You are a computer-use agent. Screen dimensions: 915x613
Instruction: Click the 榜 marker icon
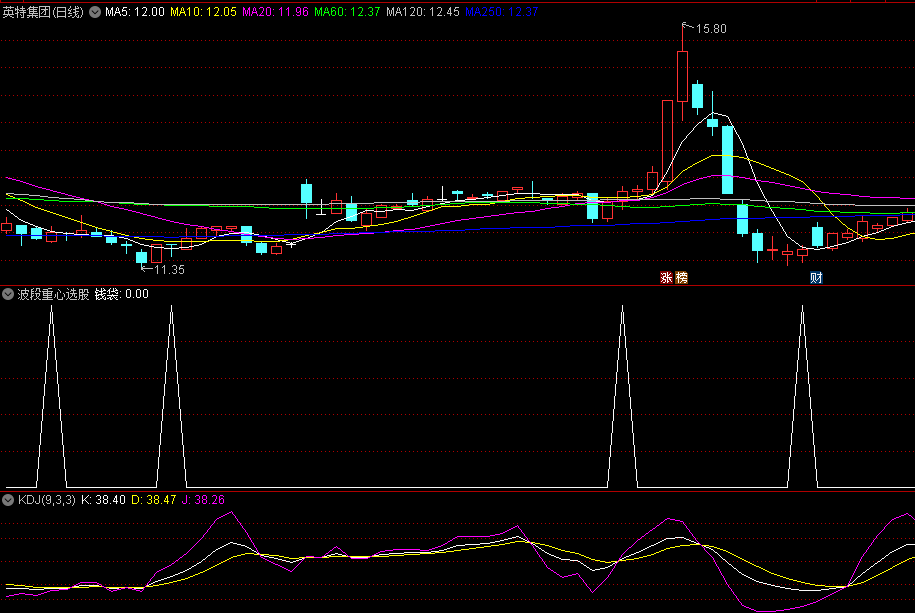[x=681, y=278]
